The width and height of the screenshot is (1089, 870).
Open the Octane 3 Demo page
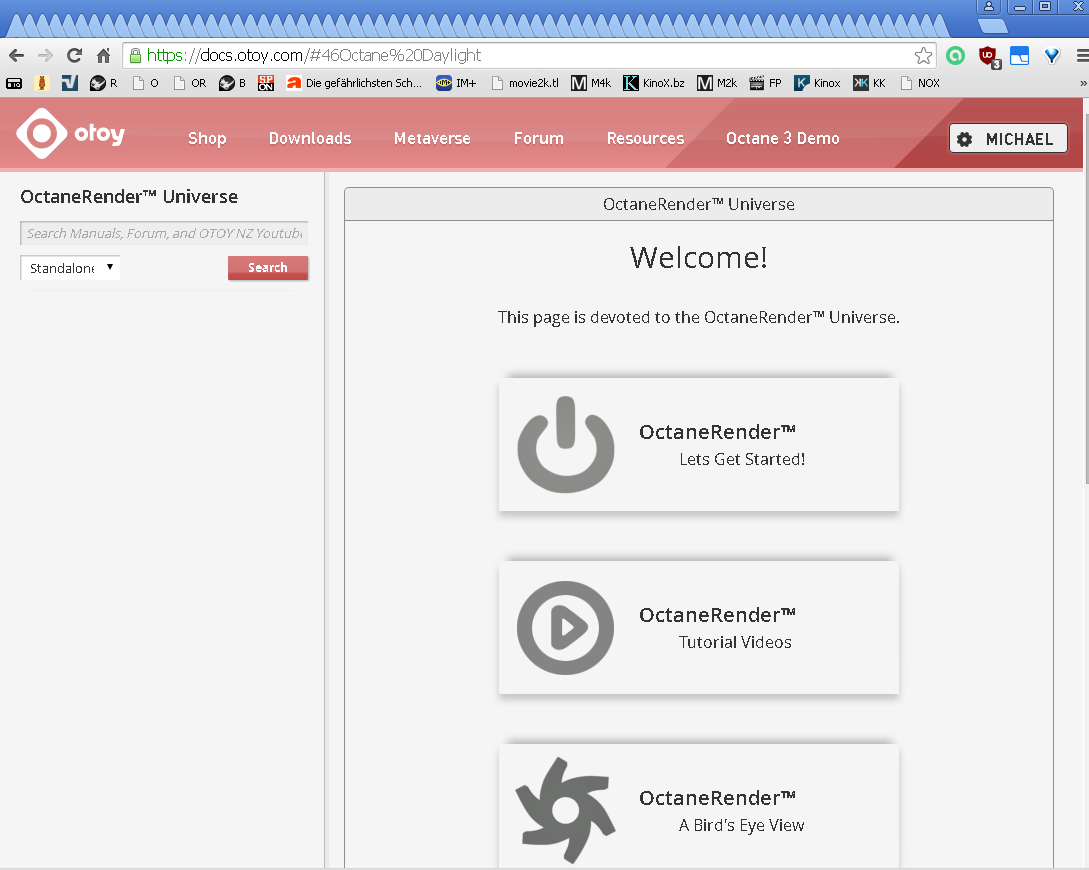pyautogui.click(x=783, y=138)
